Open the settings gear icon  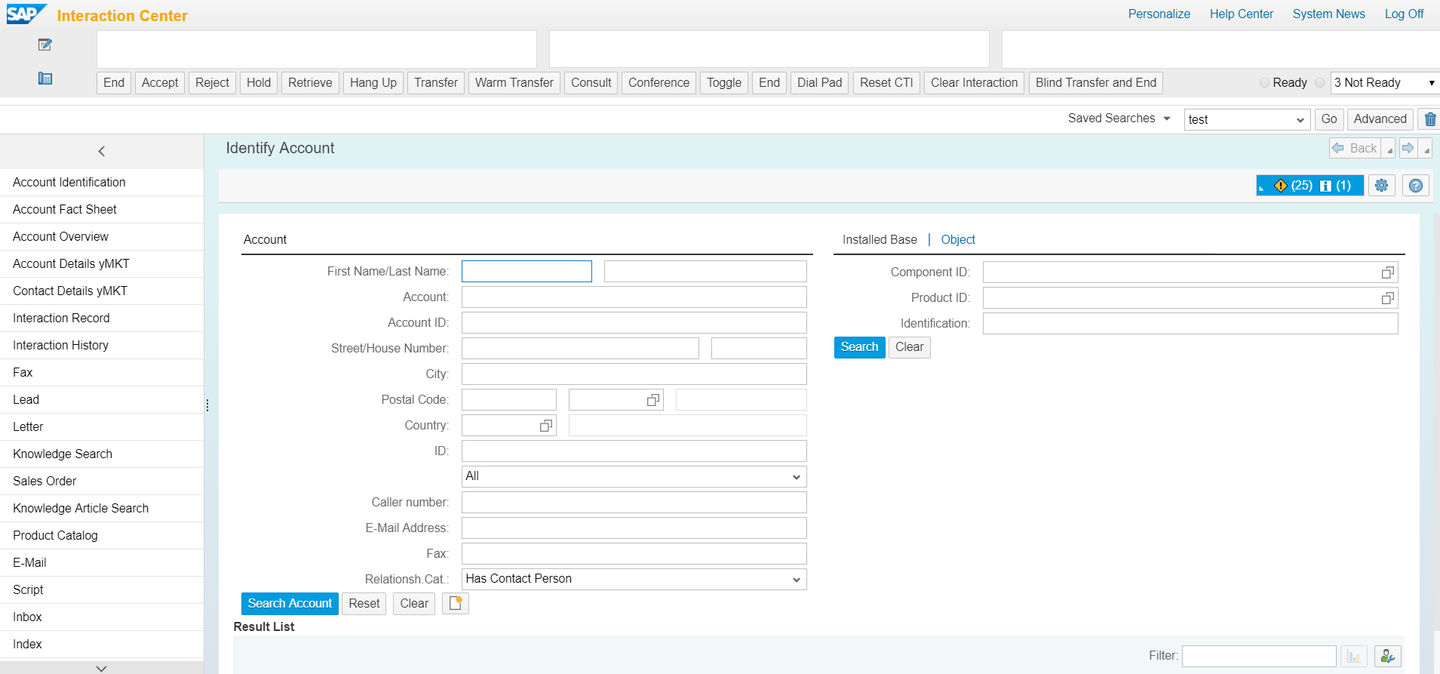[1381, 185]
